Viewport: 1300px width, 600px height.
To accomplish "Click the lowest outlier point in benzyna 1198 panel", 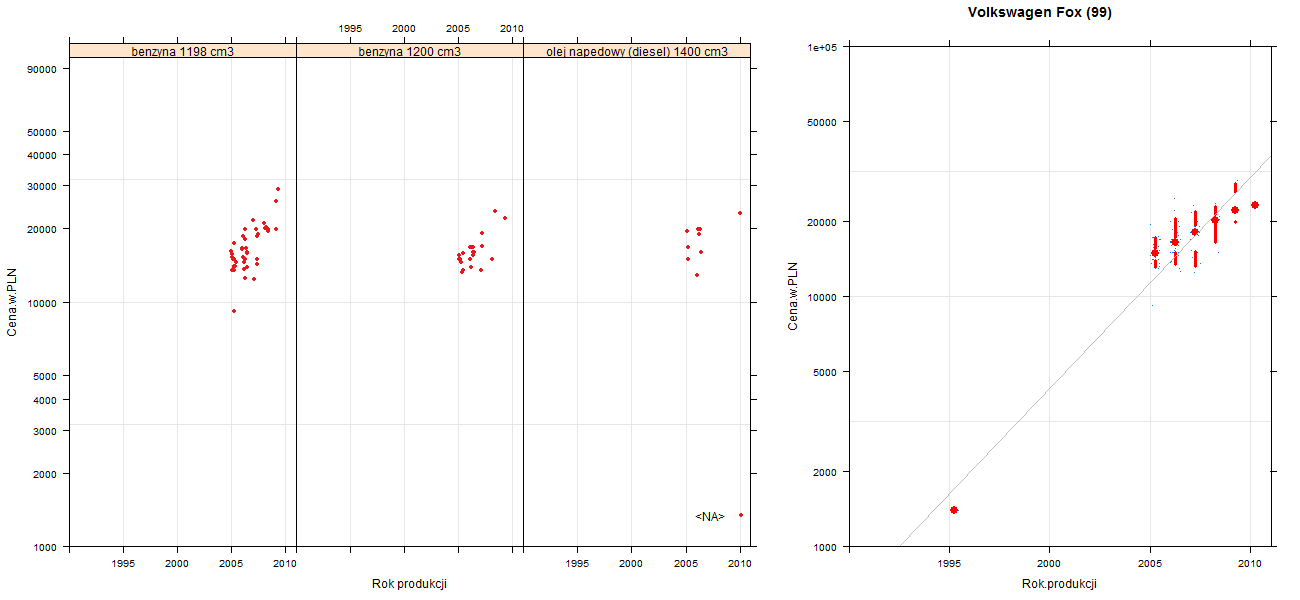I will coord(234,311).
